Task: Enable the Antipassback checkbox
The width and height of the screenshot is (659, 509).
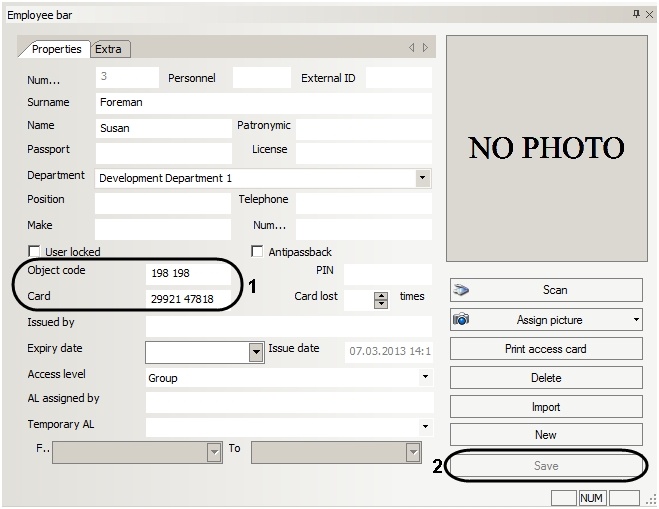Action: tap(257, 251)
